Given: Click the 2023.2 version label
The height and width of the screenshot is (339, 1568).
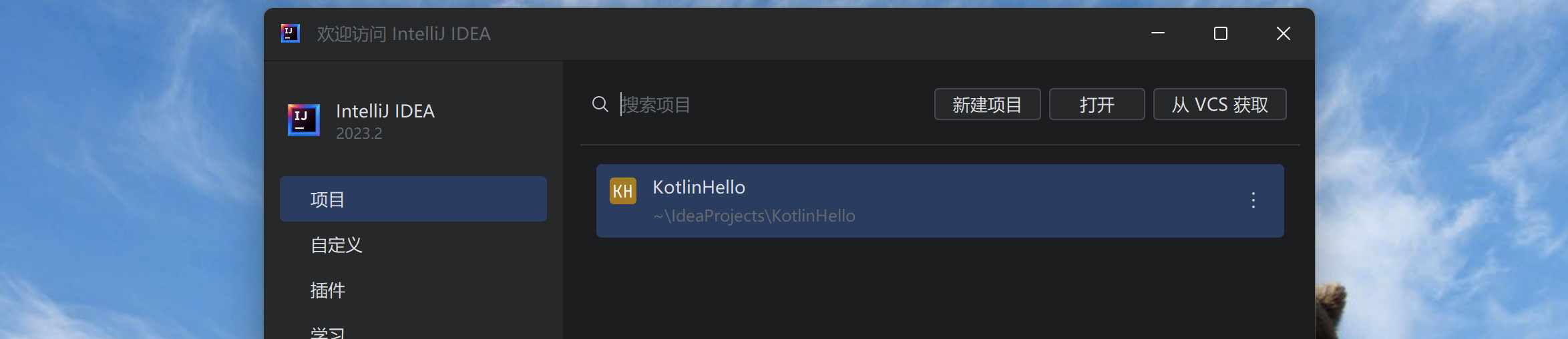Looking at the screenshot, I should point(359,133).
